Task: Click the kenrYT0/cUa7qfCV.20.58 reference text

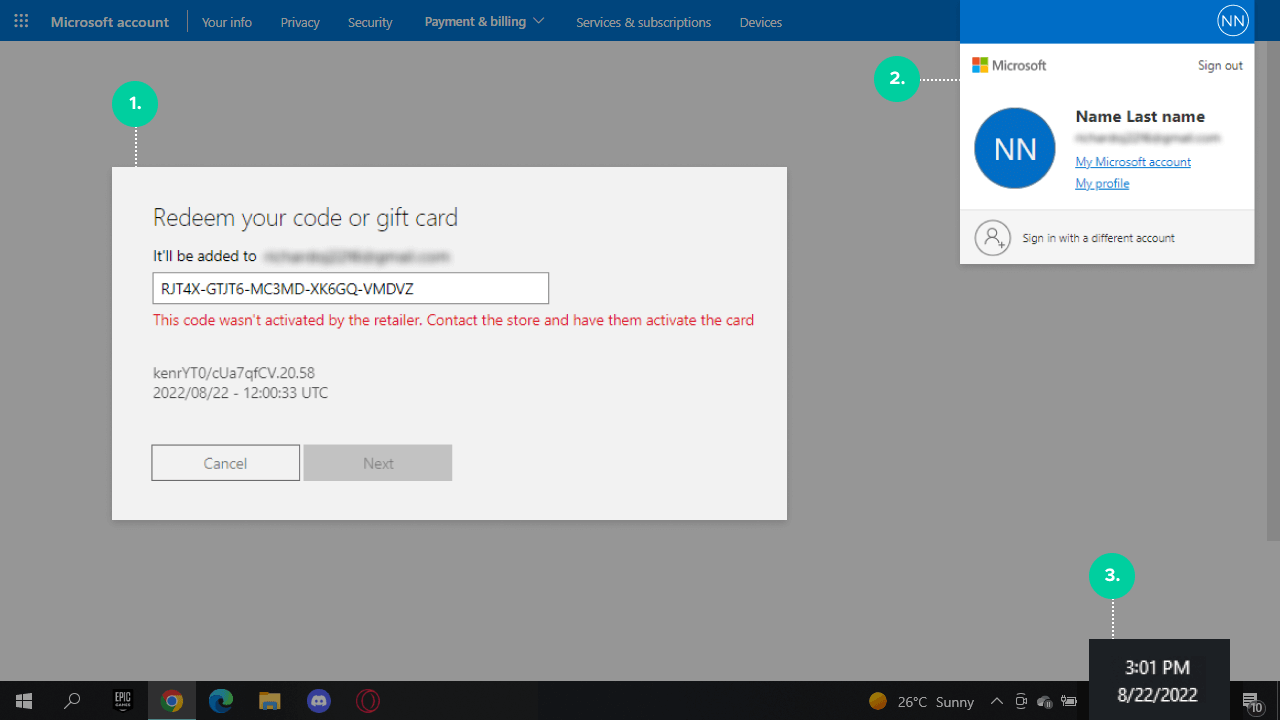Action: point(234,373)
